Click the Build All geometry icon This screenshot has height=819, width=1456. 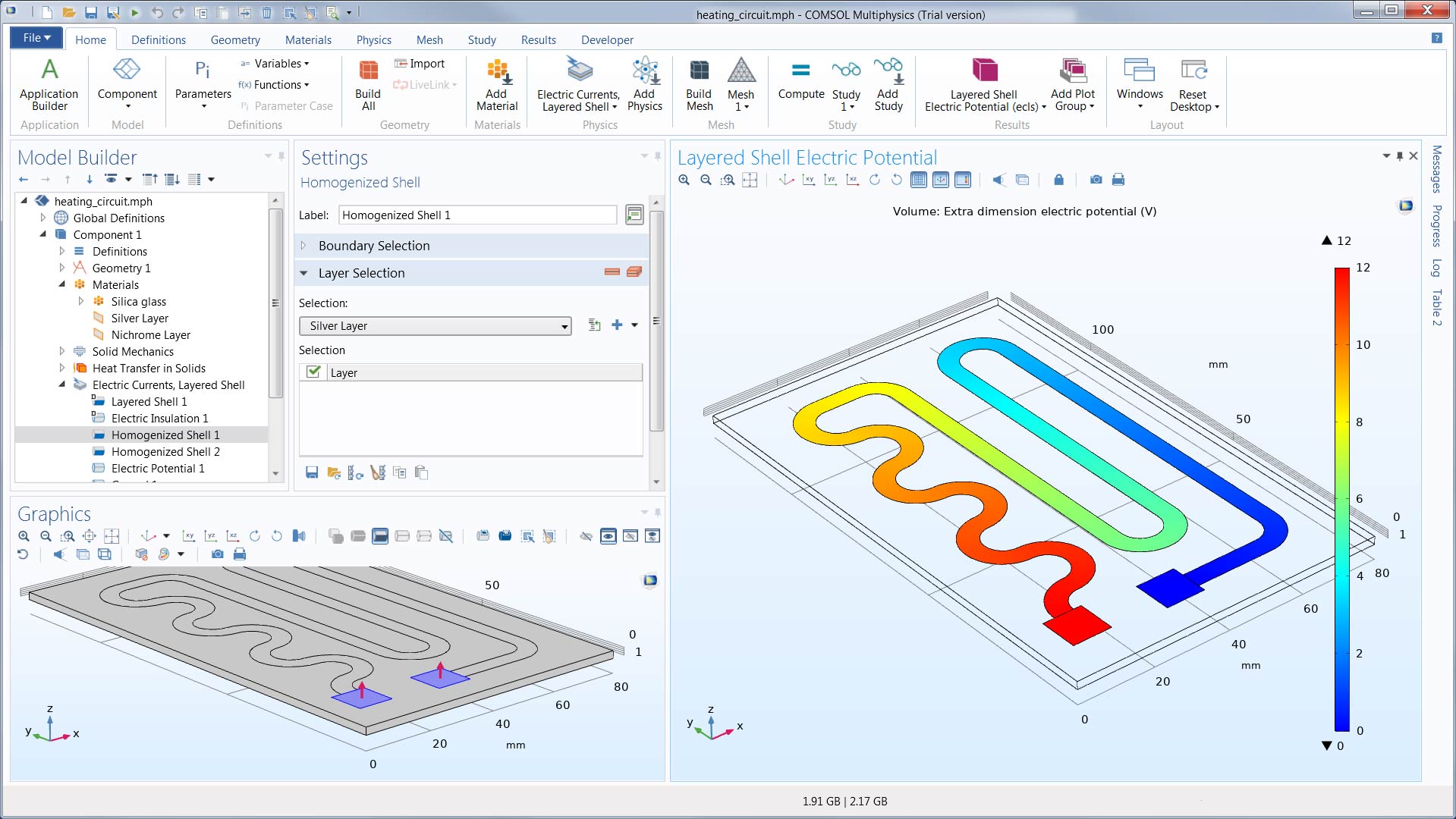point(368,84)
